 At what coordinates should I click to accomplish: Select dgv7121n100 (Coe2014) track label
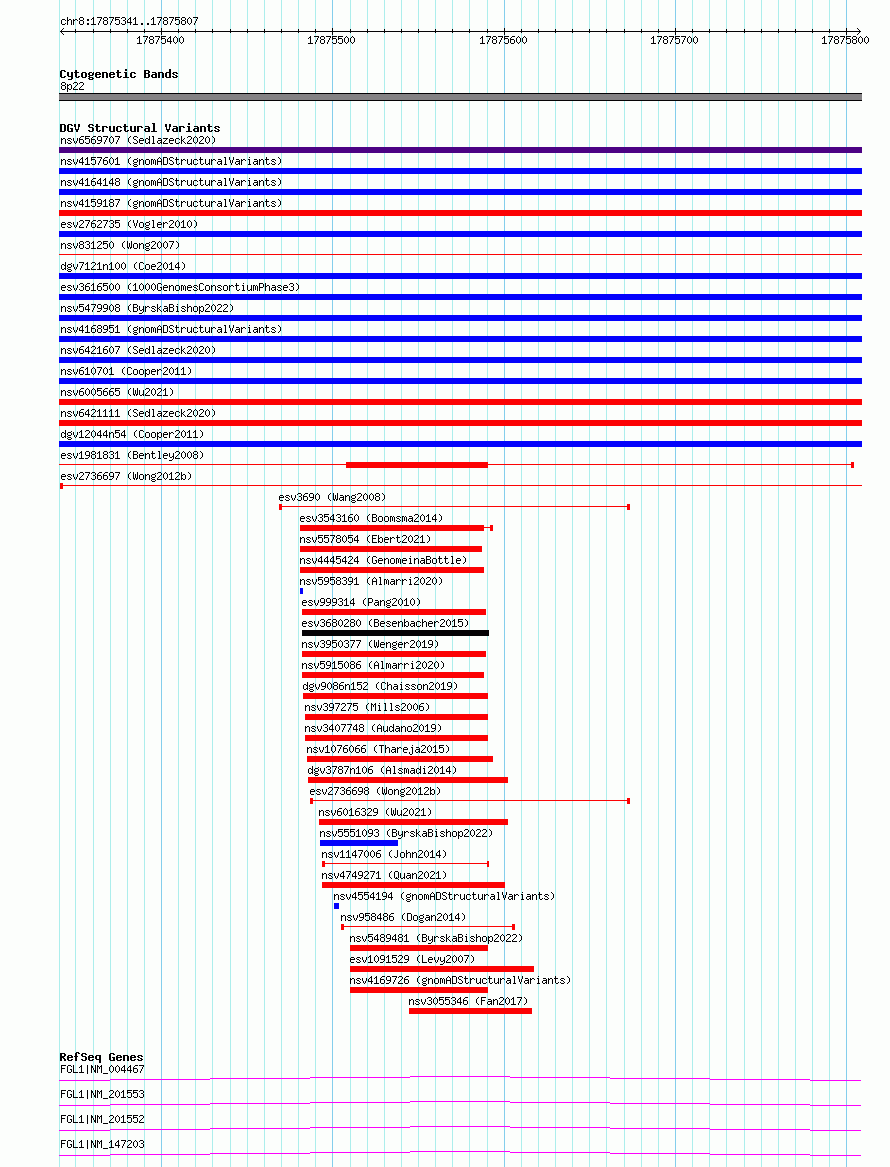click(x=123, y=266)
